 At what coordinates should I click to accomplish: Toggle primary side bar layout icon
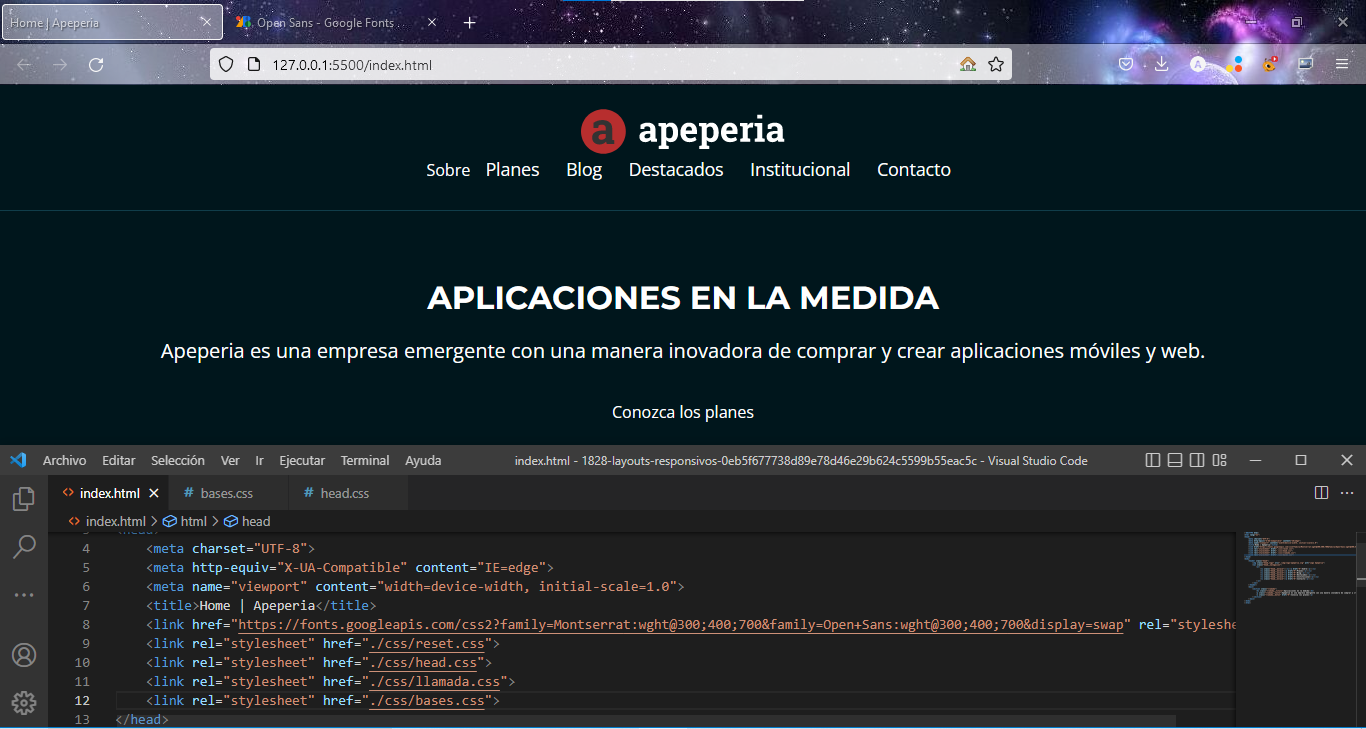pos(1153,461)
